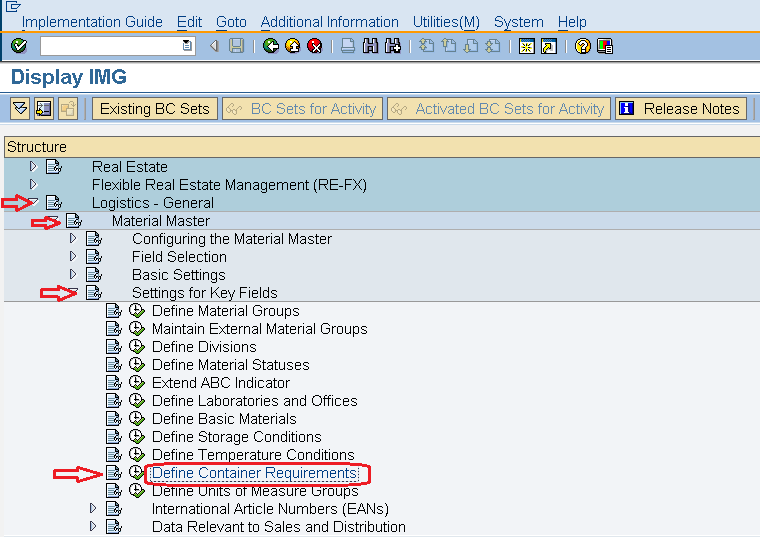Click the Last Page icon
The height and width of the screenshot is (537, 760).
[493, 46]
